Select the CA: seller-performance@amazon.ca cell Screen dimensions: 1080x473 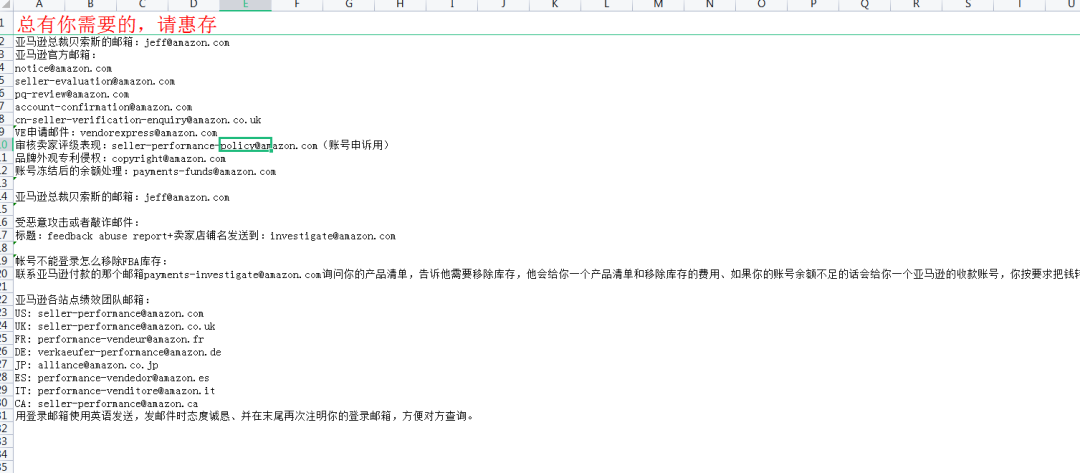(107, 403)
